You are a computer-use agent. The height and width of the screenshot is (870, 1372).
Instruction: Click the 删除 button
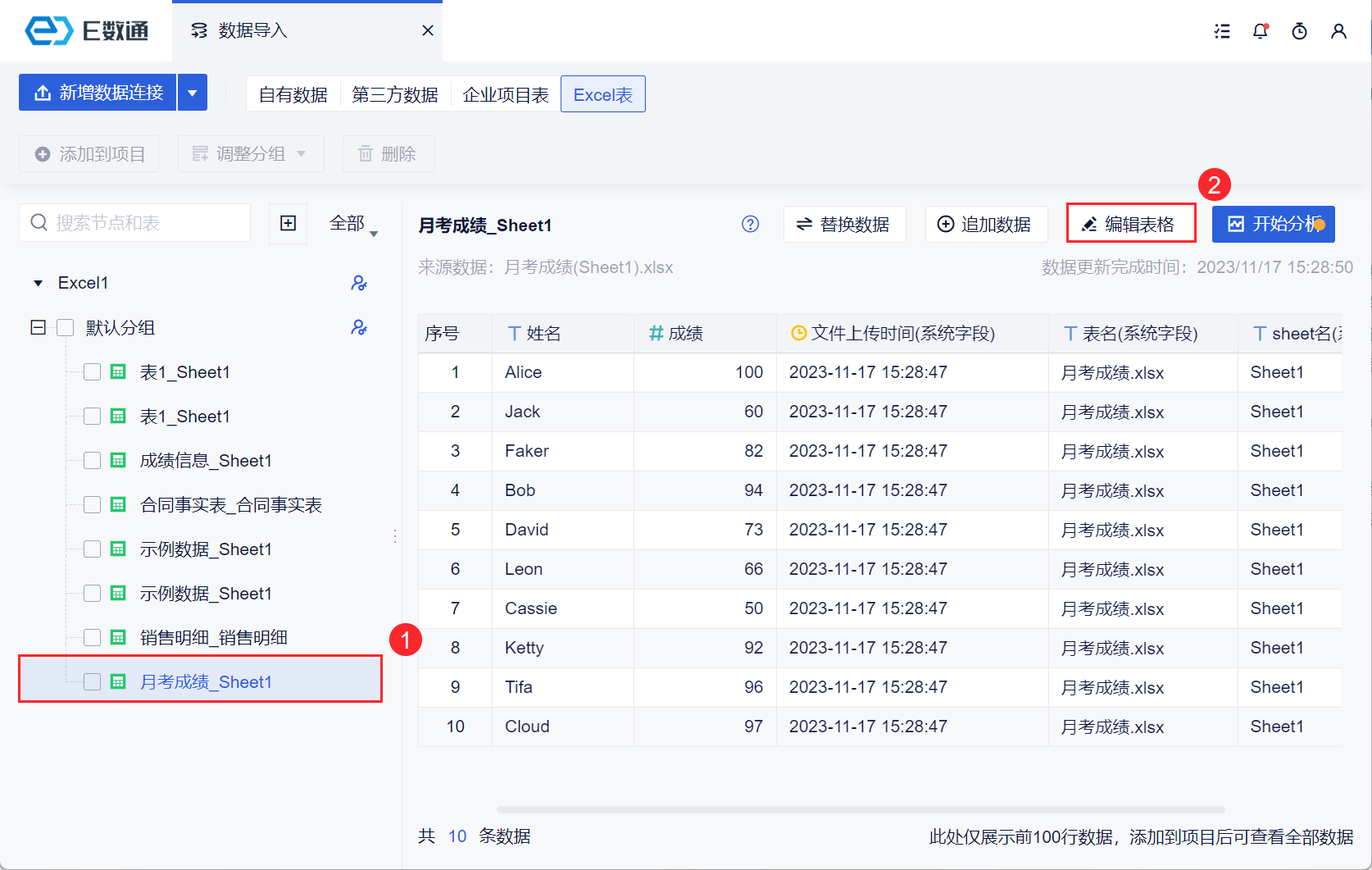388,154
